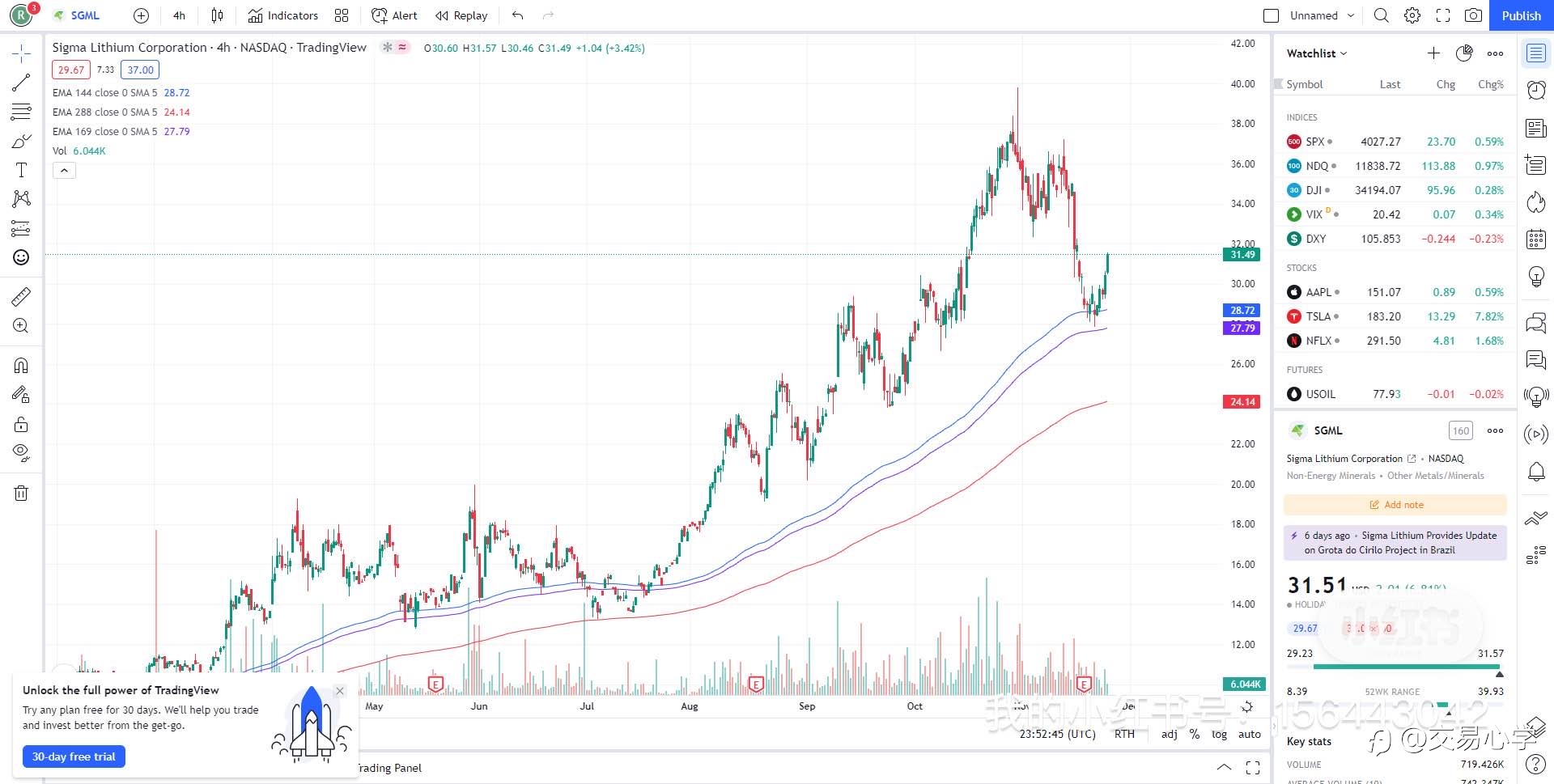Select the ruler measure tool
1554x784 pixels.
(x=21, y=297)
